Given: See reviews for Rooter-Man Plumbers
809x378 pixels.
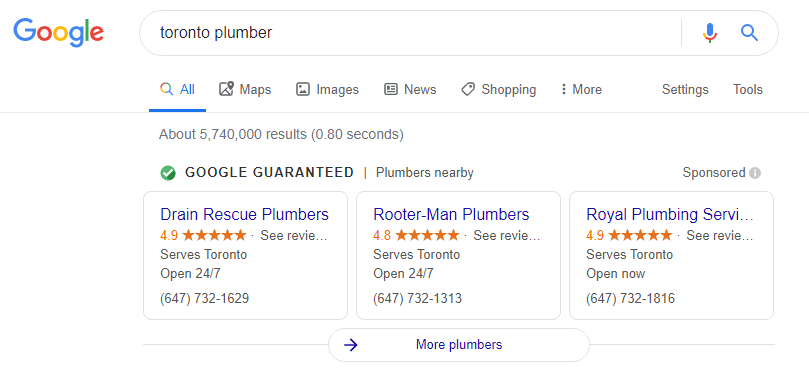Looking at the screenshot, I should coord(507,236).
